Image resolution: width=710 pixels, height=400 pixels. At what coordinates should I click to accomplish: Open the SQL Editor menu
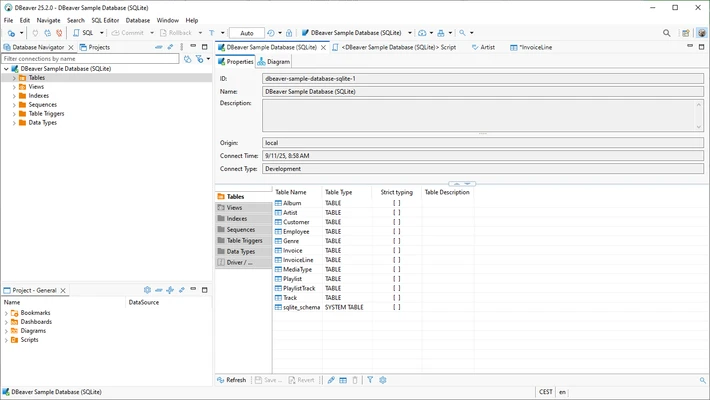click(105, 20)
